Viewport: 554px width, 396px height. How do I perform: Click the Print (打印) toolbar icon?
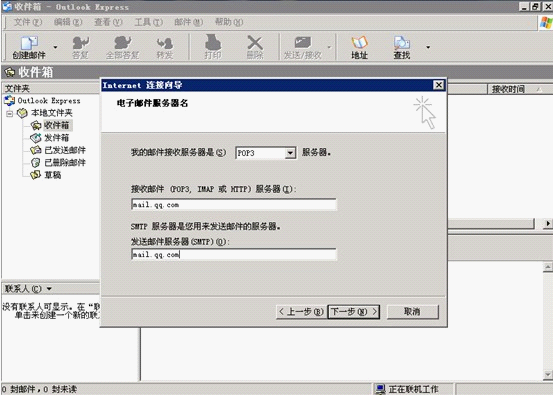tap(213, 47)
